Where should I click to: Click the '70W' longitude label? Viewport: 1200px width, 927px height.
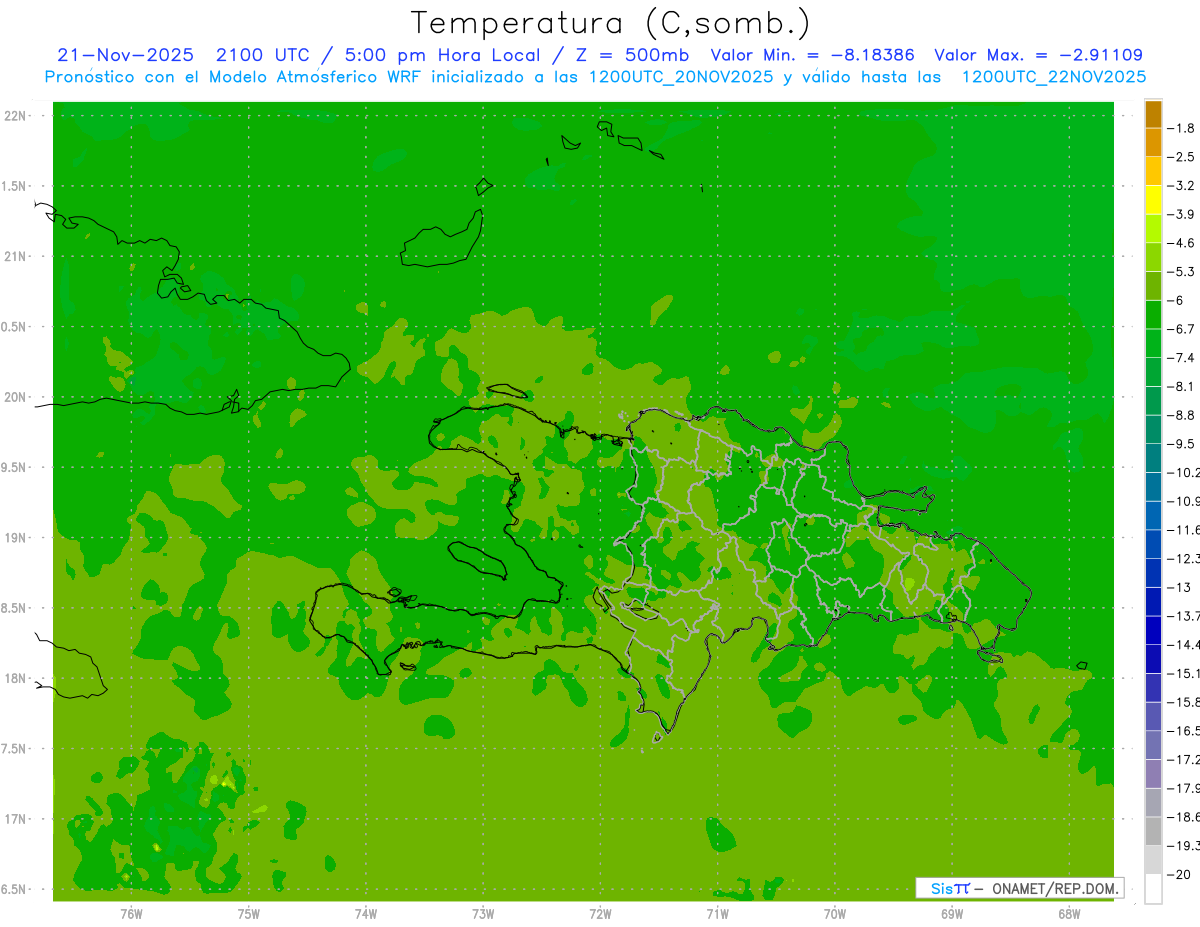835,914
